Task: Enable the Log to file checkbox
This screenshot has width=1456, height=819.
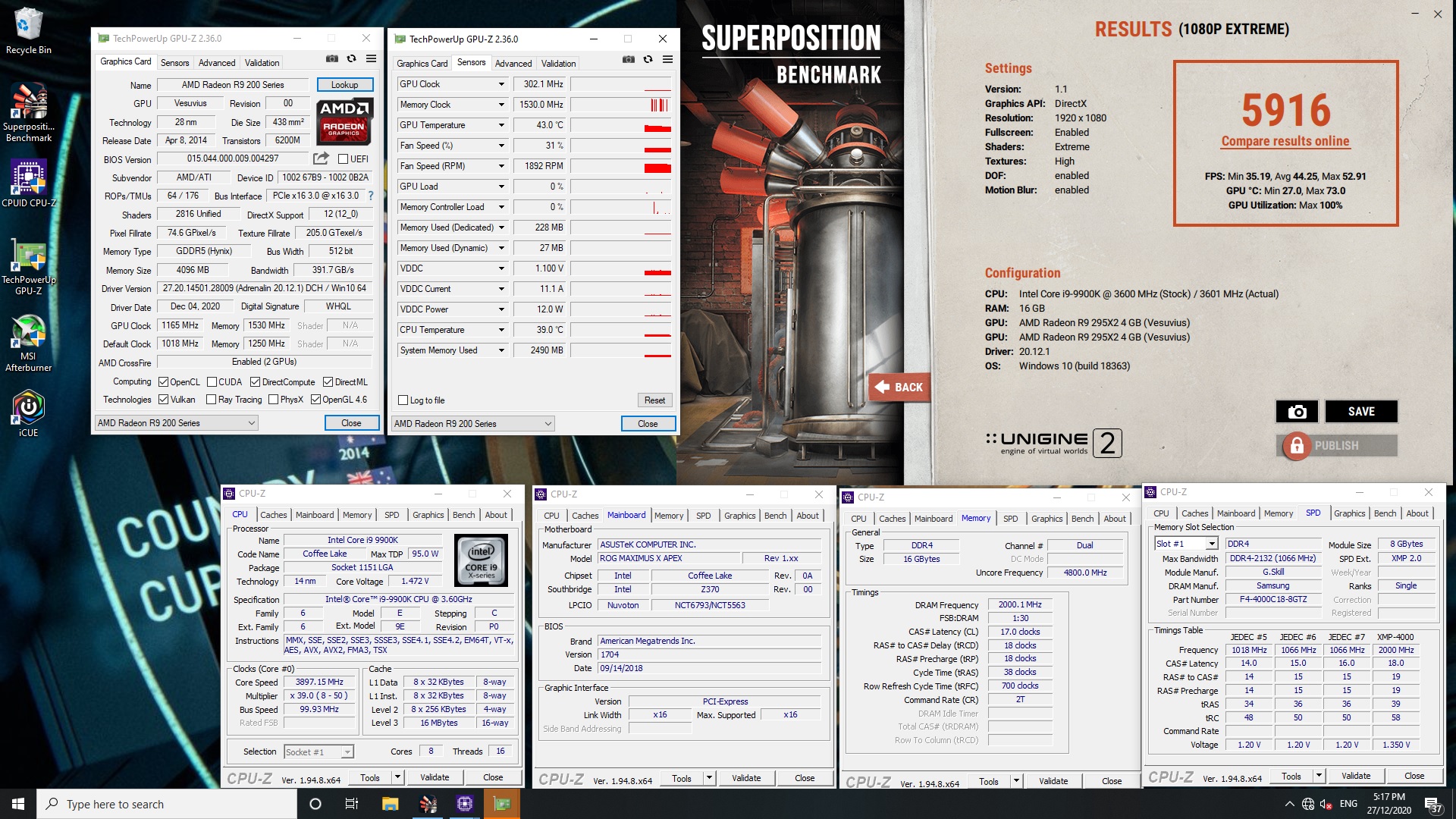Action: (x=403, y=400)
